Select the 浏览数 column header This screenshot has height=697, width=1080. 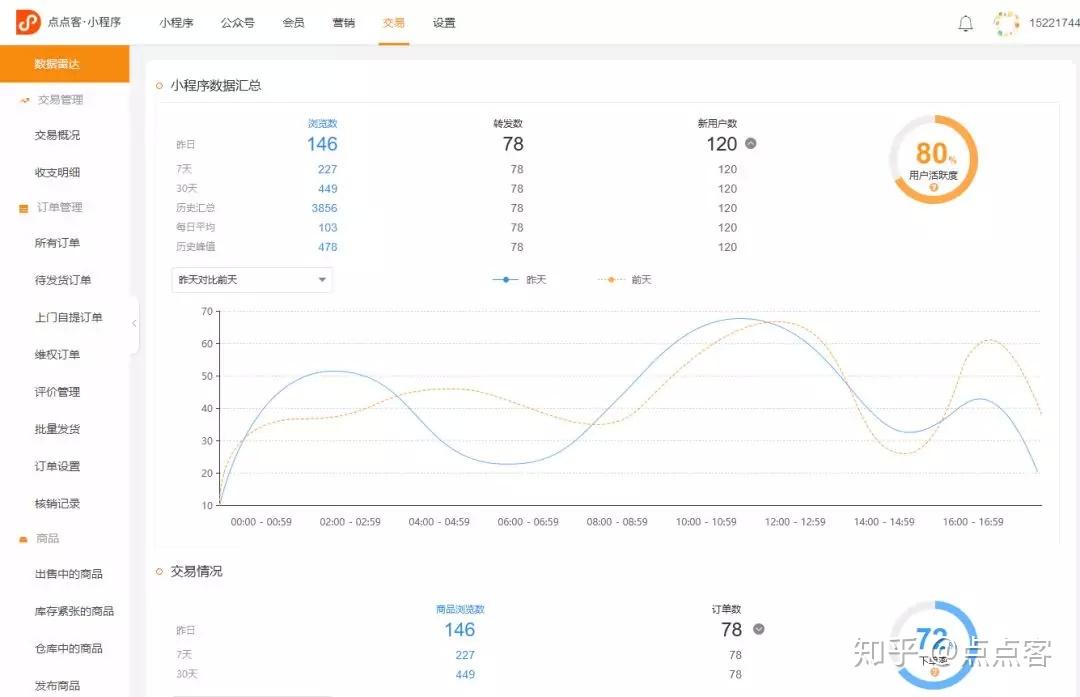(x=322, y=123)
